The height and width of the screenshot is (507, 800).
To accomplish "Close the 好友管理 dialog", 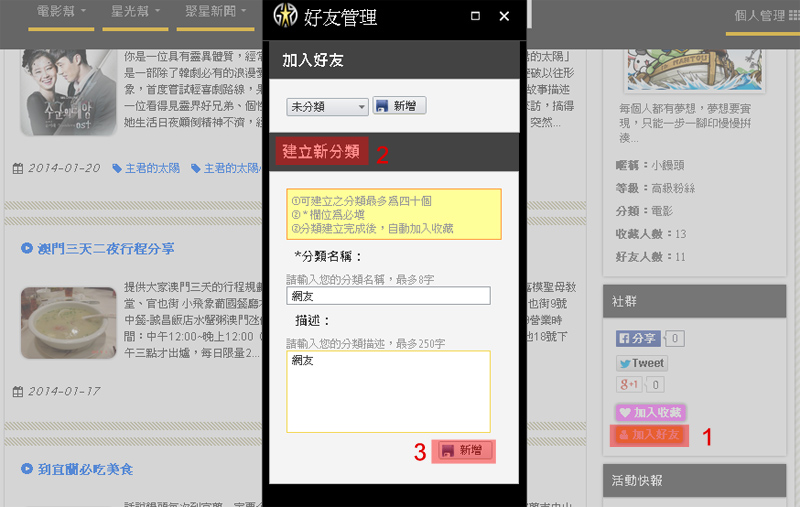I will 504,16.
